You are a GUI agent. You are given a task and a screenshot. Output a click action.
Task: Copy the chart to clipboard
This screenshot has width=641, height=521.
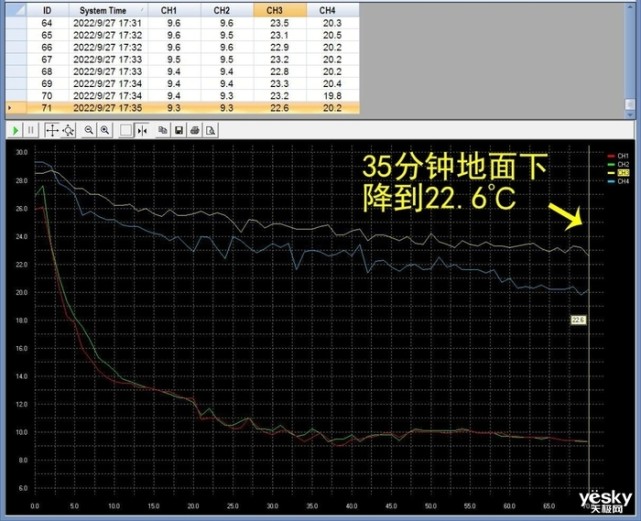point(163,130)
